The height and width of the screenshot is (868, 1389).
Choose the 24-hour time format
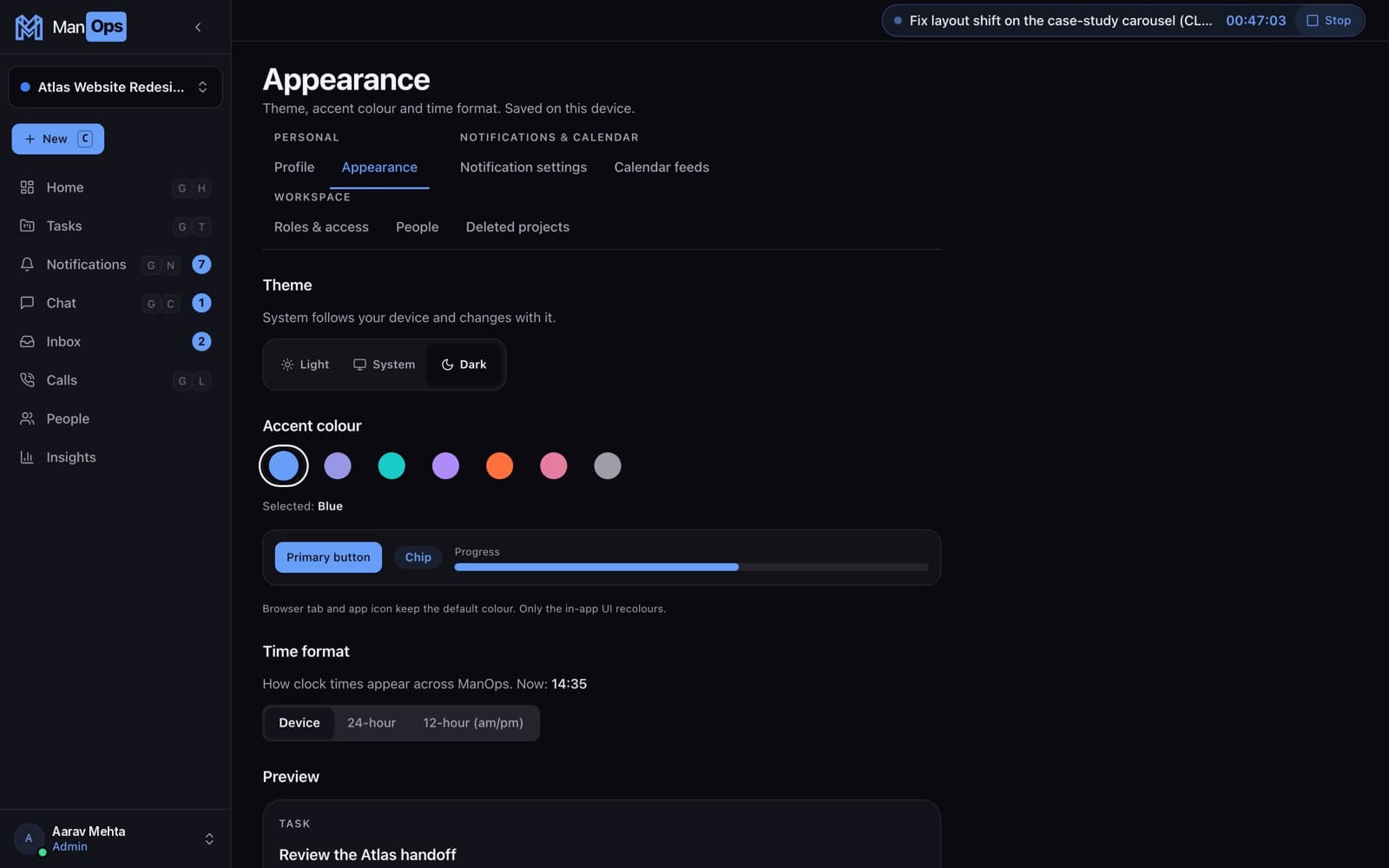[372, 723]
